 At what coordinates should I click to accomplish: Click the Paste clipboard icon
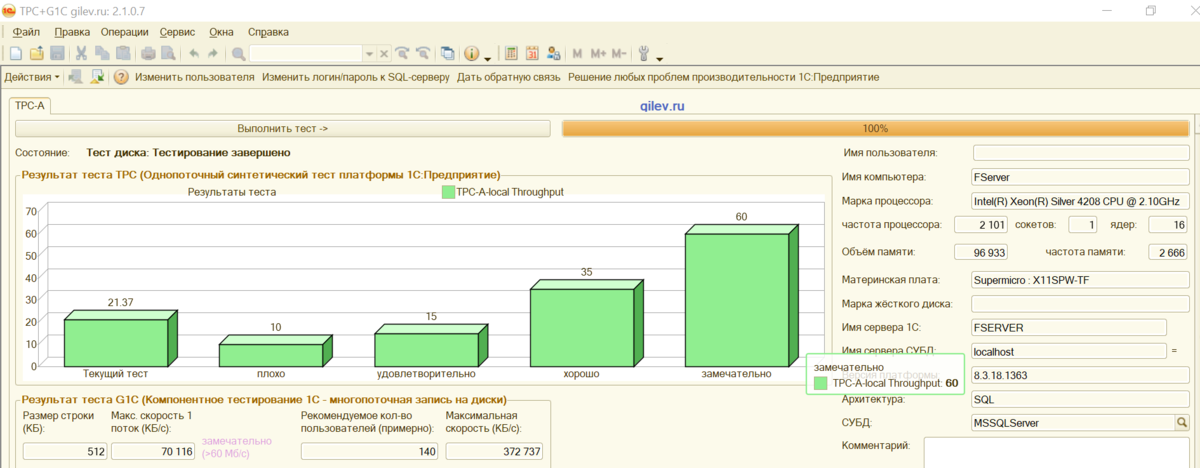122,53
